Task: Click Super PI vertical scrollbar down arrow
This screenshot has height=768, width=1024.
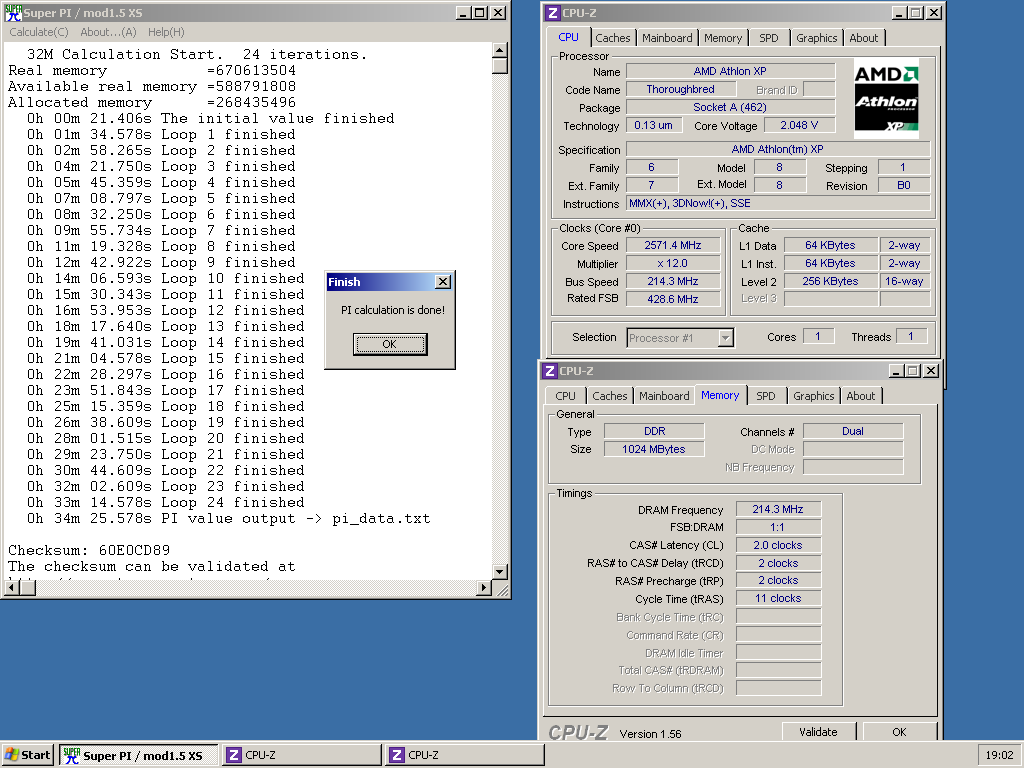Action: (500, 572)
